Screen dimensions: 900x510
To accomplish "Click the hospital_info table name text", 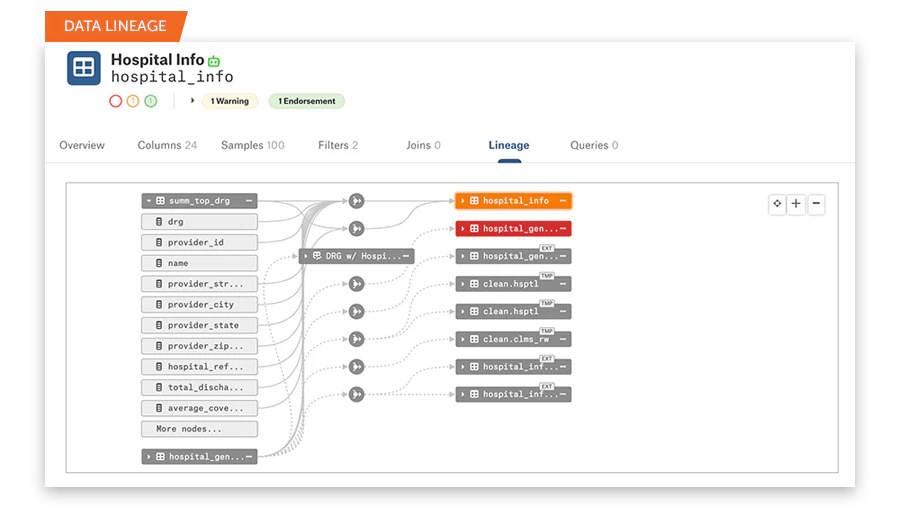I will point(172,77).
